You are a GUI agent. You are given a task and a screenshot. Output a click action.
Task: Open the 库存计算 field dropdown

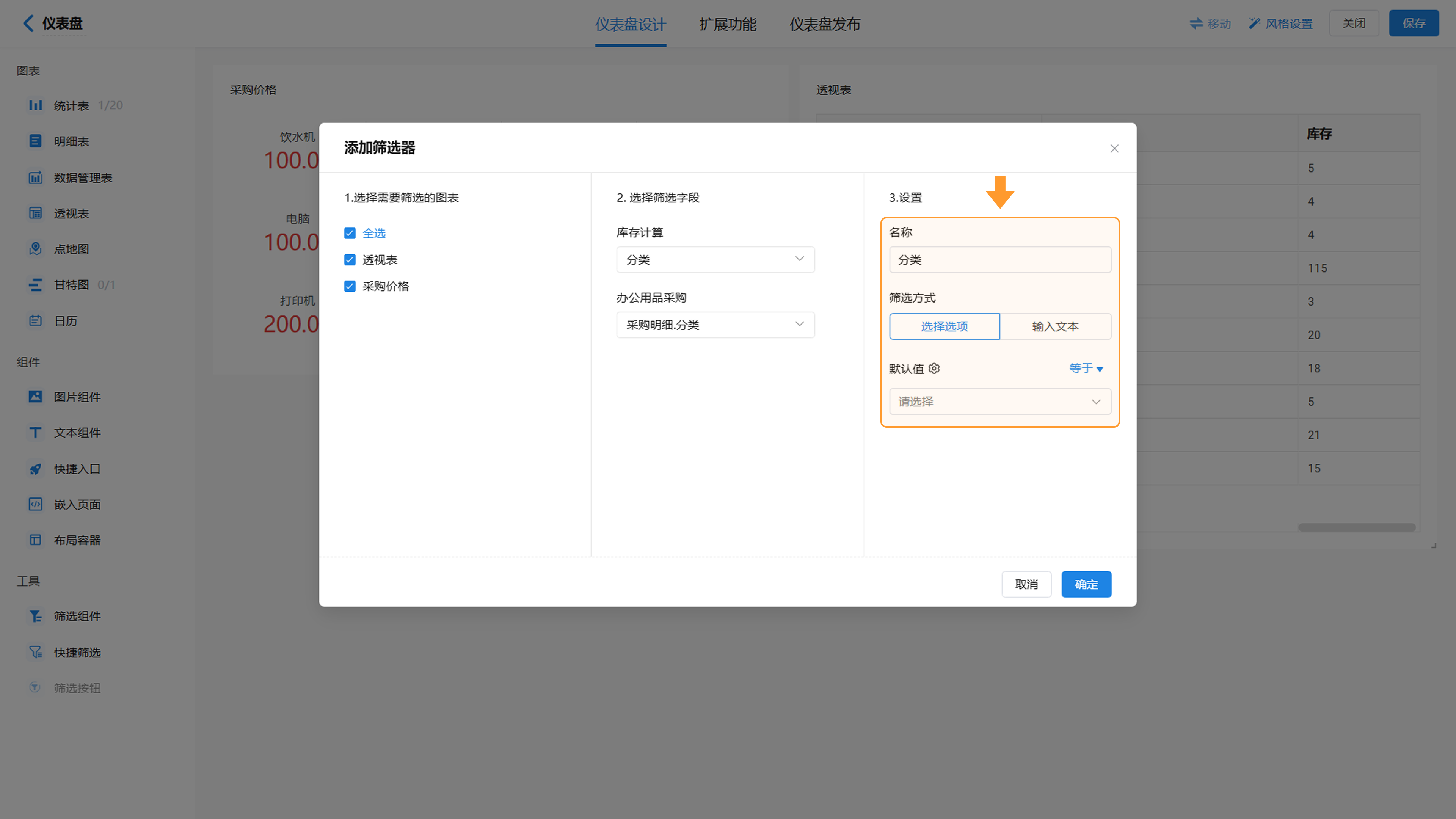click(715, 259)
